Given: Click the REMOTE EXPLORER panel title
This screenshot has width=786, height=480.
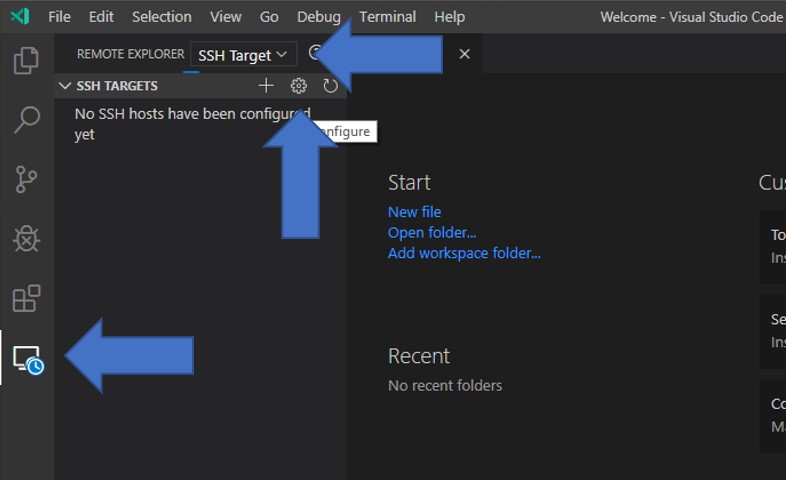Looking at the screenshot, I should (130, 54).
